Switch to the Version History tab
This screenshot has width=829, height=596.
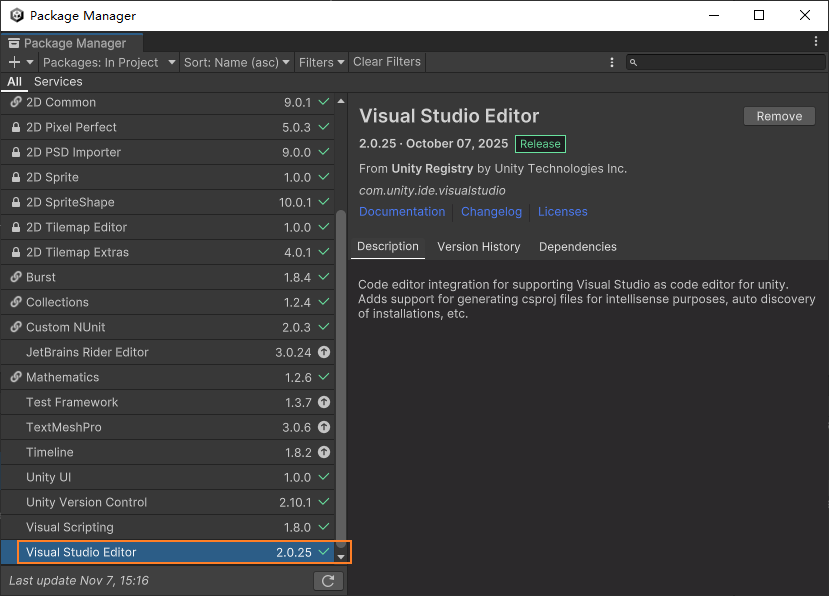[478, 247]
